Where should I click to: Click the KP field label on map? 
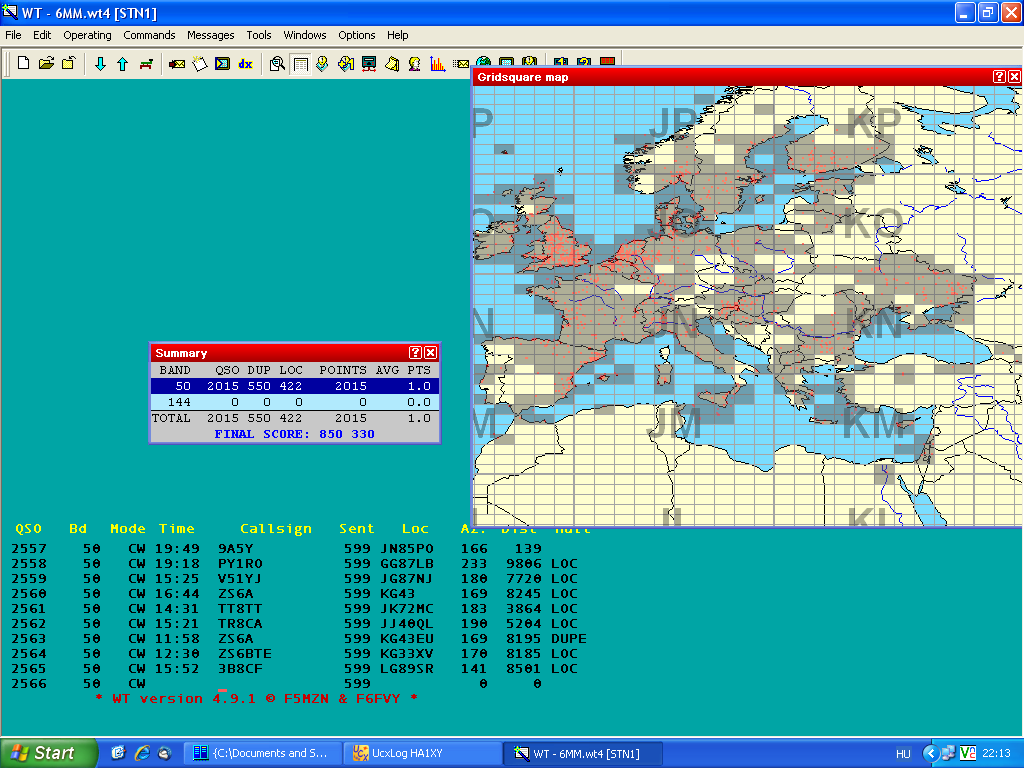874,121
